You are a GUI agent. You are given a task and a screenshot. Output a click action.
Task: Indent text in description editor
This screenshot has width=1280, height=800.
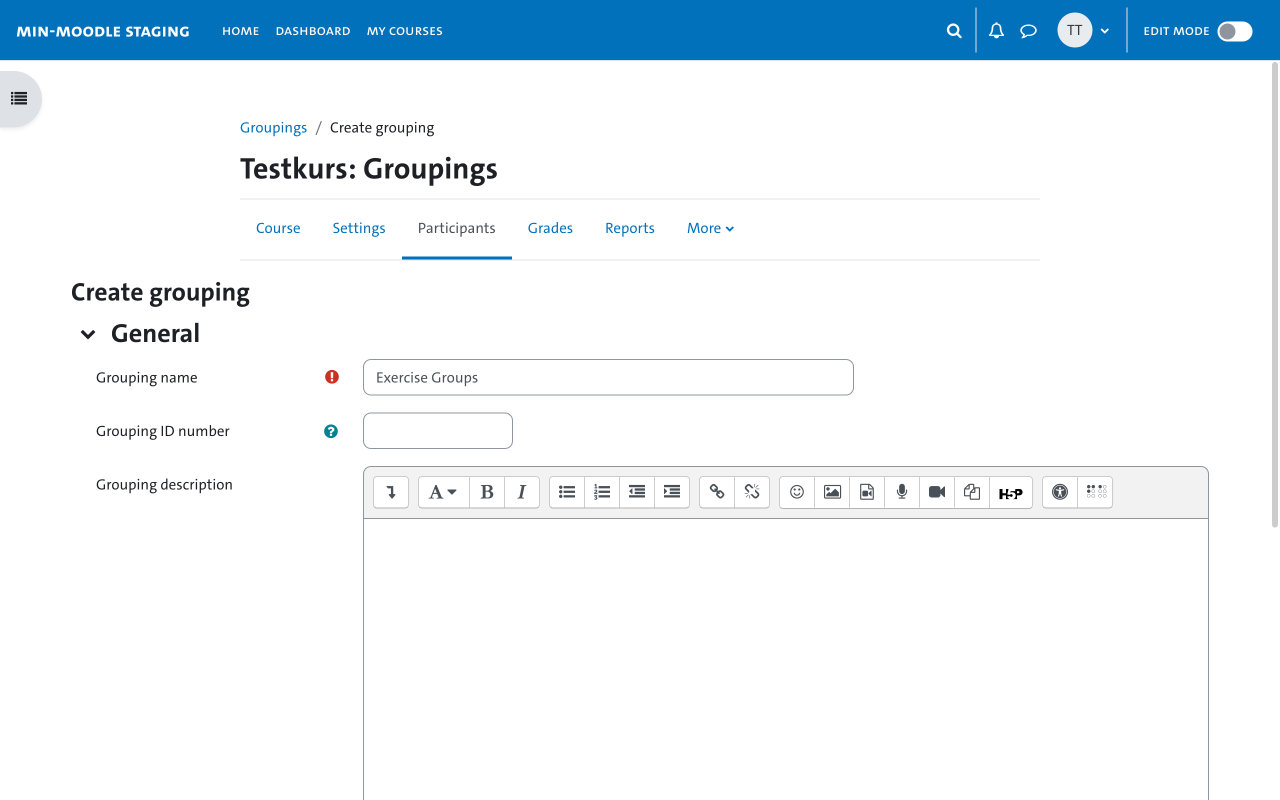(x=672, y=492)
